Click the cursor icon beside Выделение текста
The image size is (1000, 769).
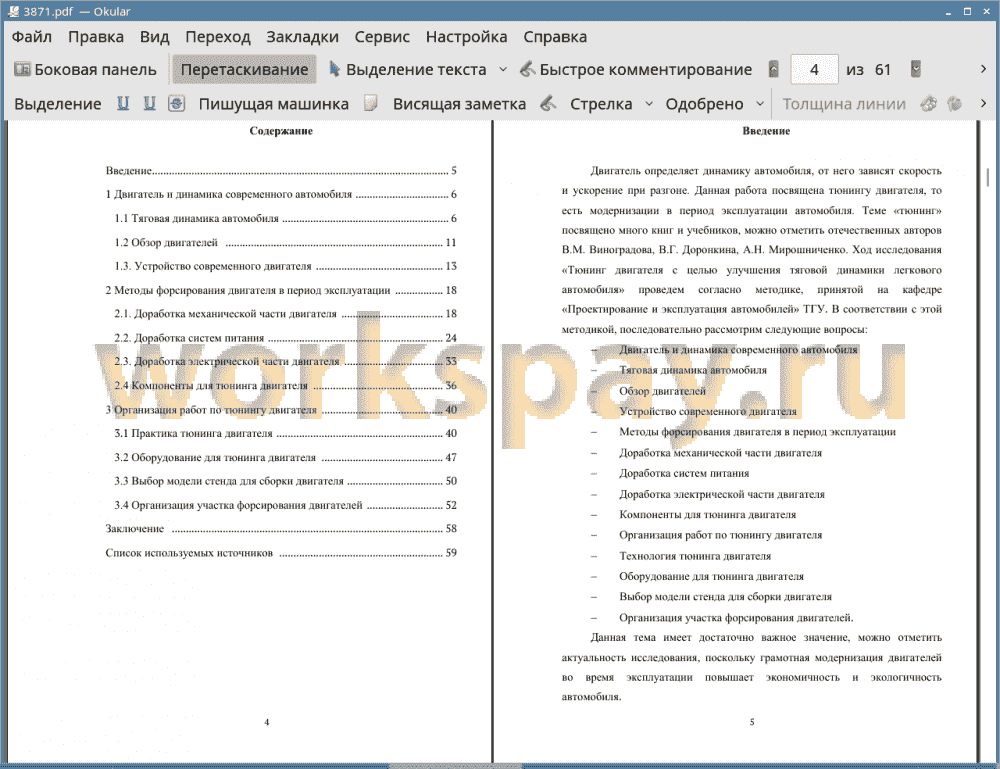pos(334,69)
